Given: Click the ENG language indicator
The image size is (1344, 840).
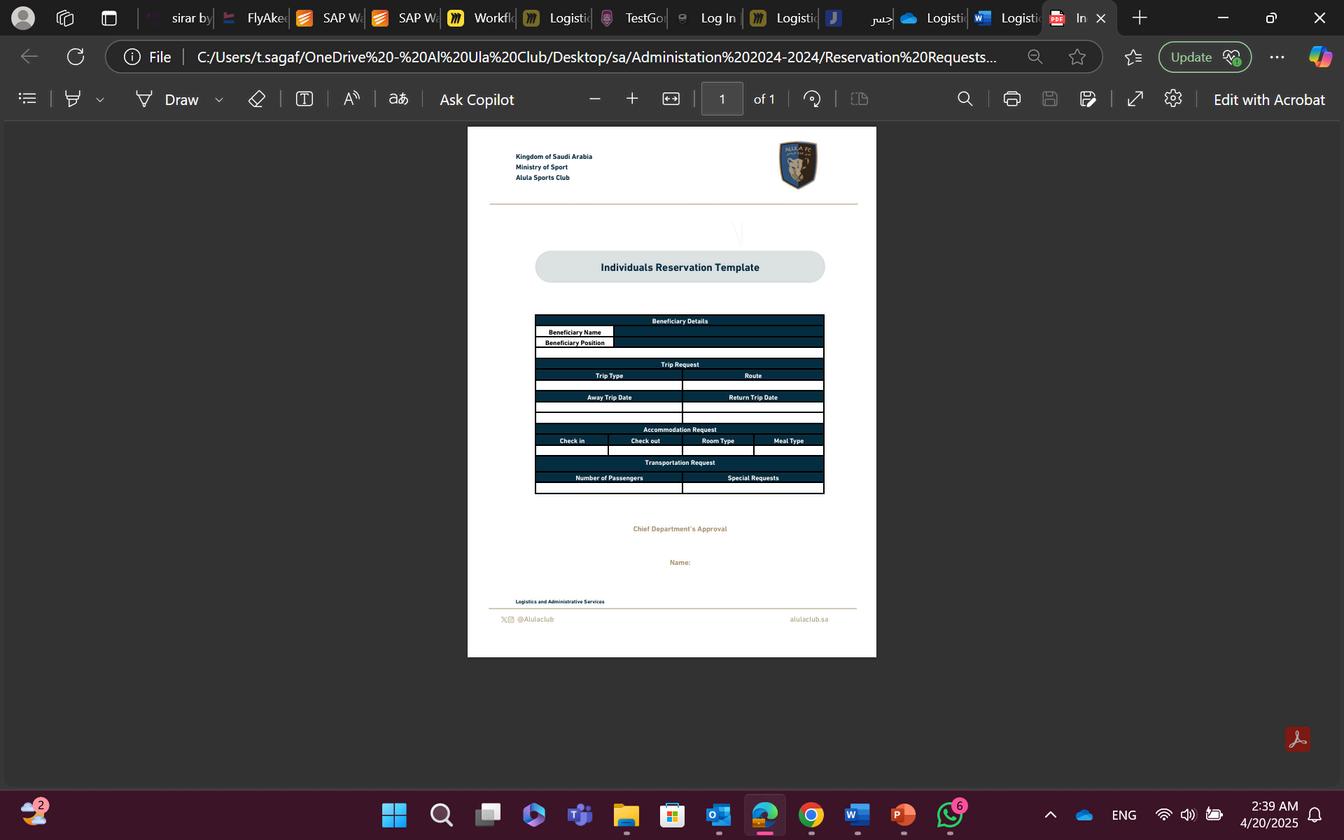Looking at the screenshot, I should point(1124,815).
